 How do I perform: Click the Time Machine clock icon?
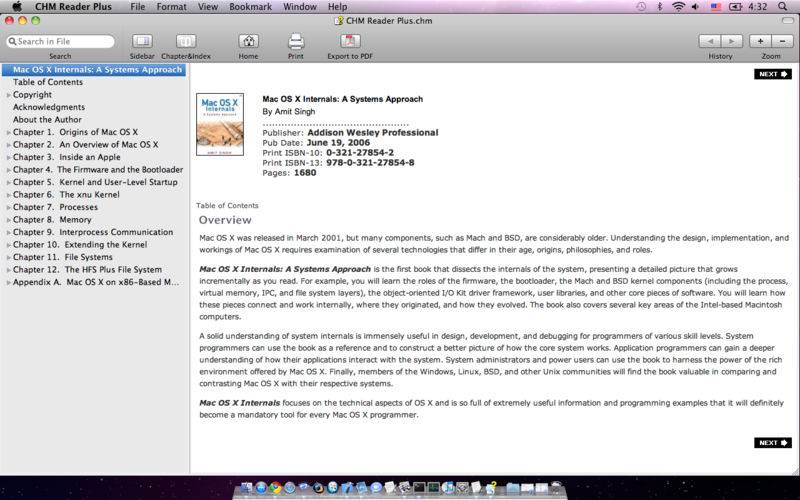(x=641, y=7)
